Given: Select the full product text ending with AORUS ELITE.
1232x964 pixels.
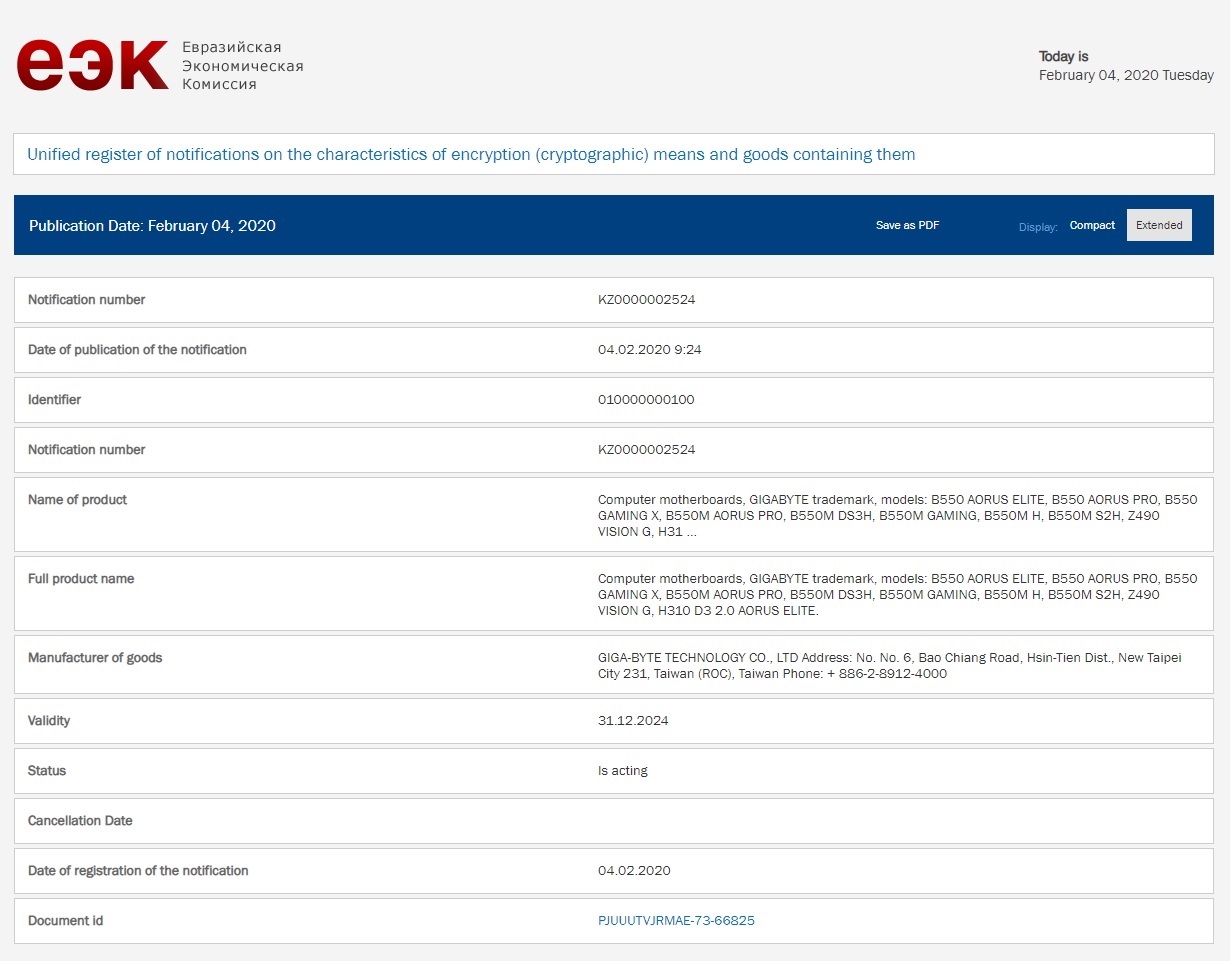Looking at the screenshot, I should click(x=897, y=594).
